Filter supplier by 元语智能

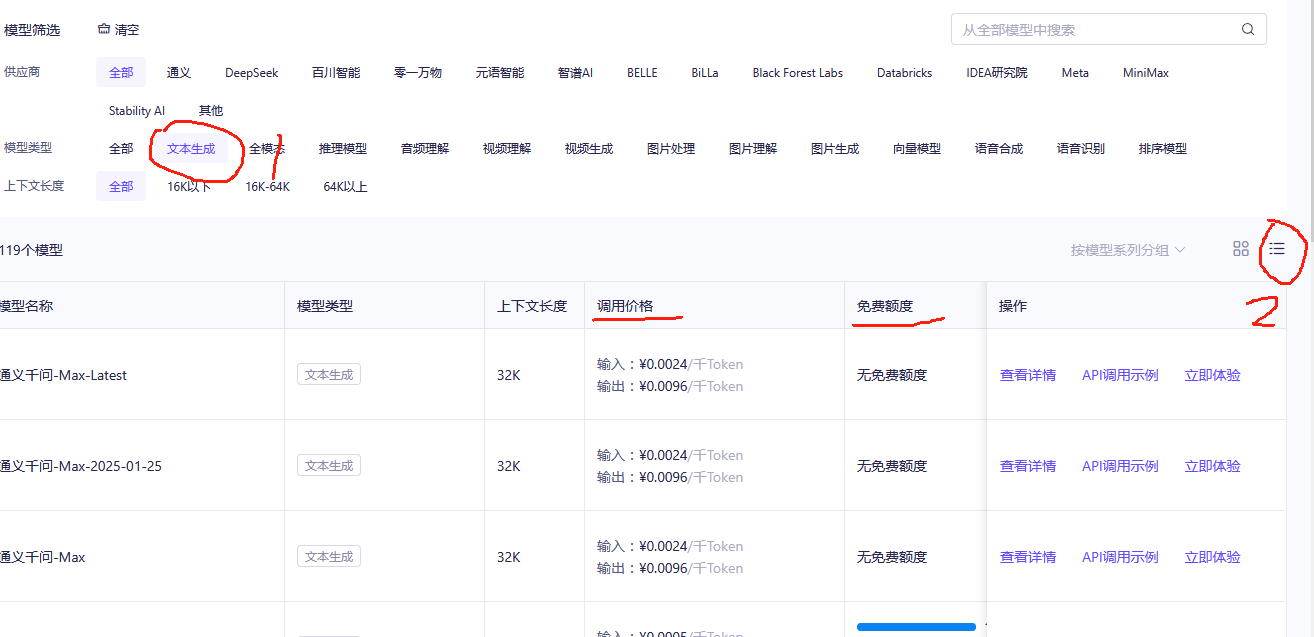pos(500,73)
